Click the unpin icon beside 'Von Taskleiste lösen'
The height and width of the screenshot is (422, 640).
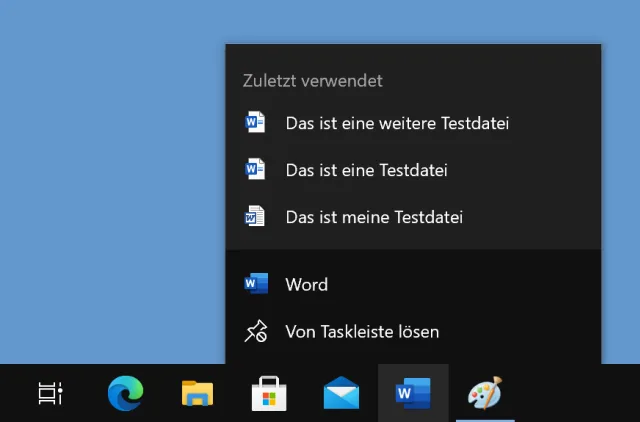256,331
